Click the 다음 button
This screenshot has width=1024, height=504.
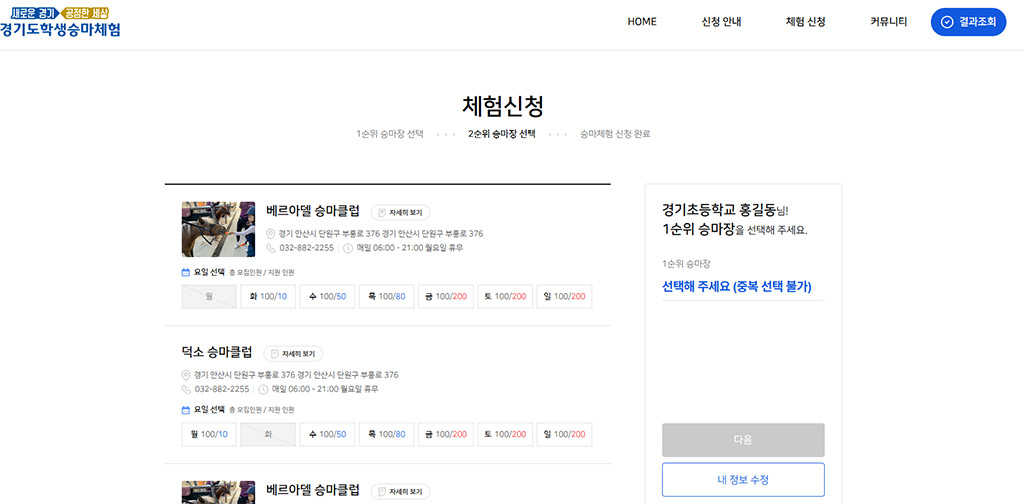pyautogui.click(x=743, y=440)
